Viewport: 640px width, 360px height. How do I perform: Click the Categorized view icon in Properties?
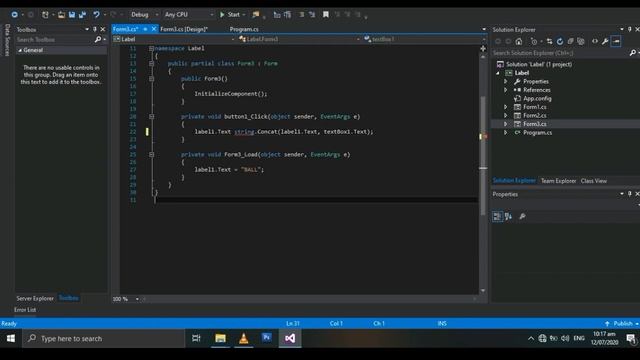click(497, 217)
